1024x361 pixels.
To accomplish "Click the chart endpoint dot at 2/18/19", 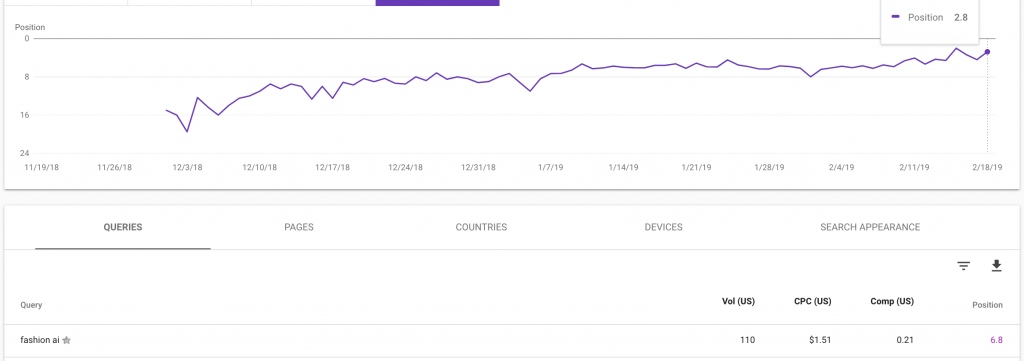I will [x=987, y=52].
